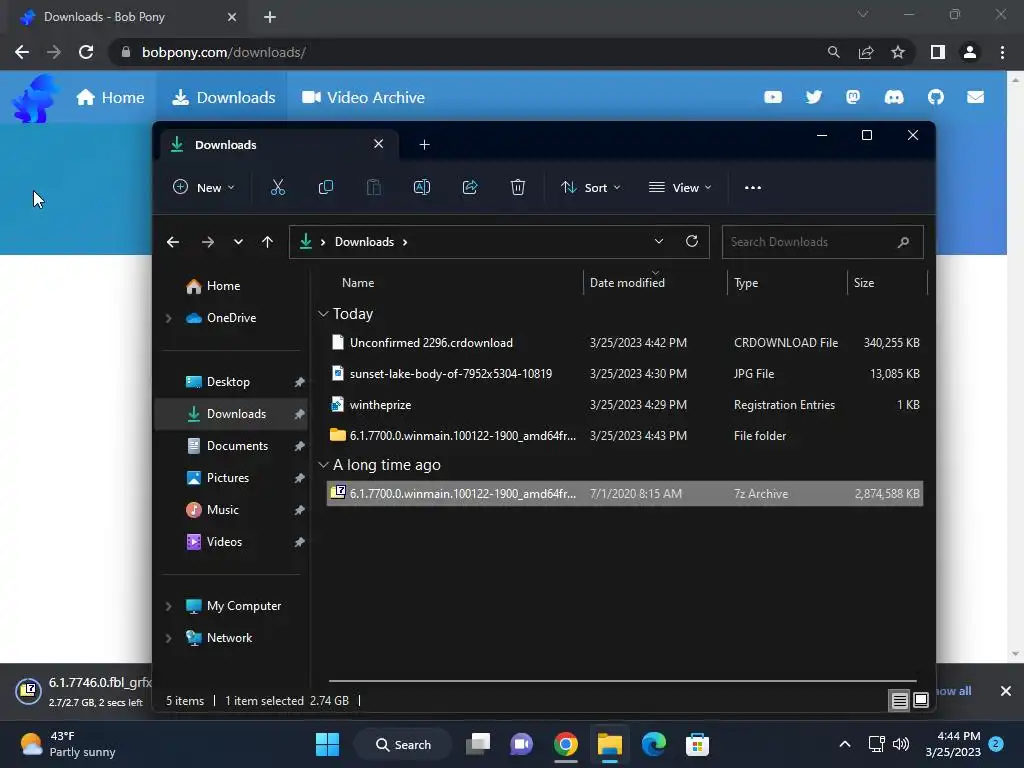Open GitHub icon on Bob Pony site
Image resolution: width=1024 pixels, height=768 pixels.
(x=936, y=97)
